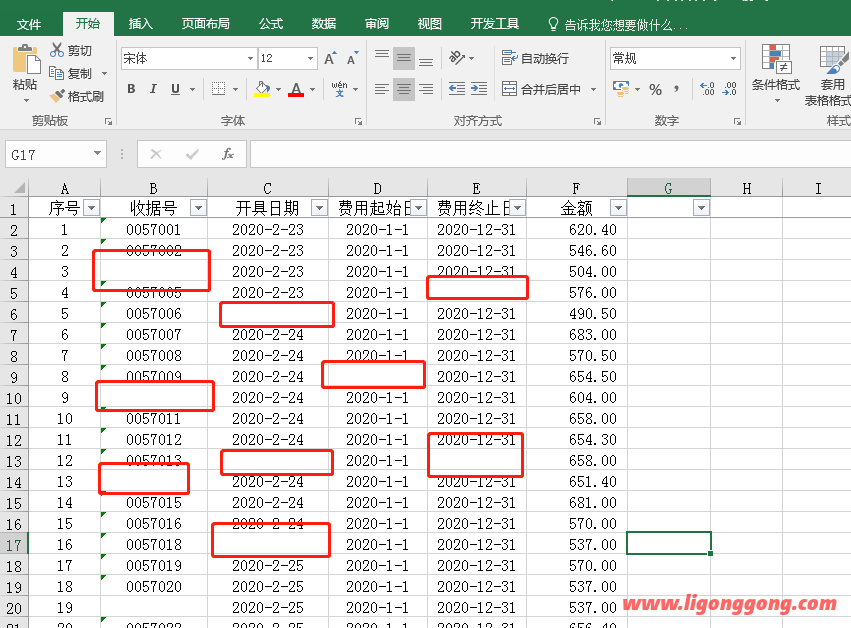Open Conditional Formatting (条件格式) menu
Screen dimensions: 851x628
tap(776, 73)
